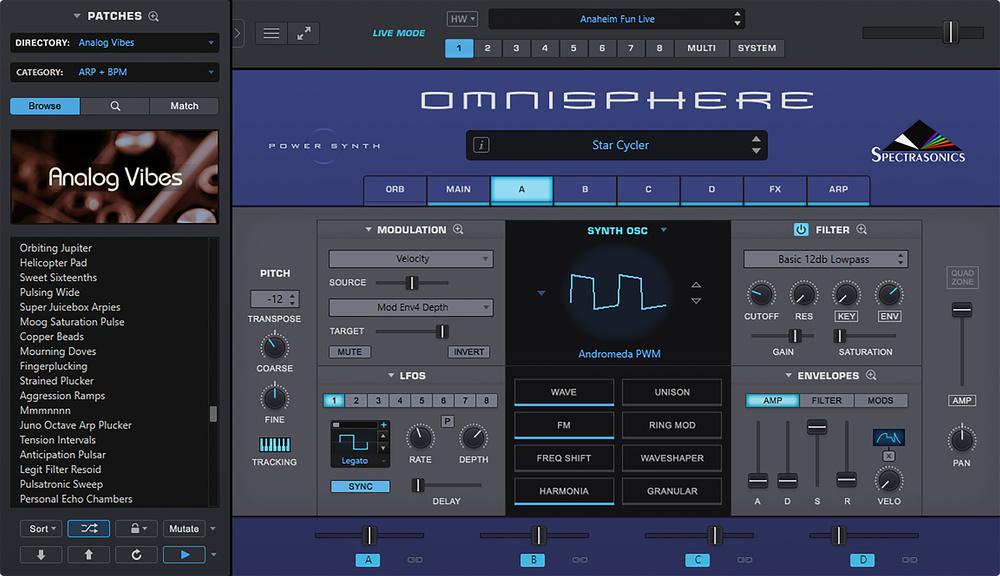Click the lock icon in browser footer

tap(135, 529)
